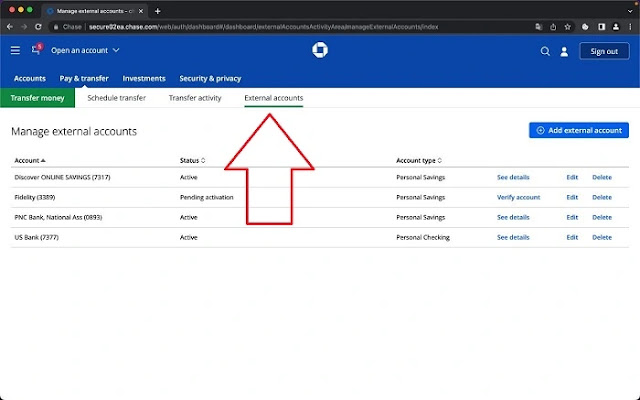Bookmark this page with star icon
640x400 pixels.
tap(567, 27)
